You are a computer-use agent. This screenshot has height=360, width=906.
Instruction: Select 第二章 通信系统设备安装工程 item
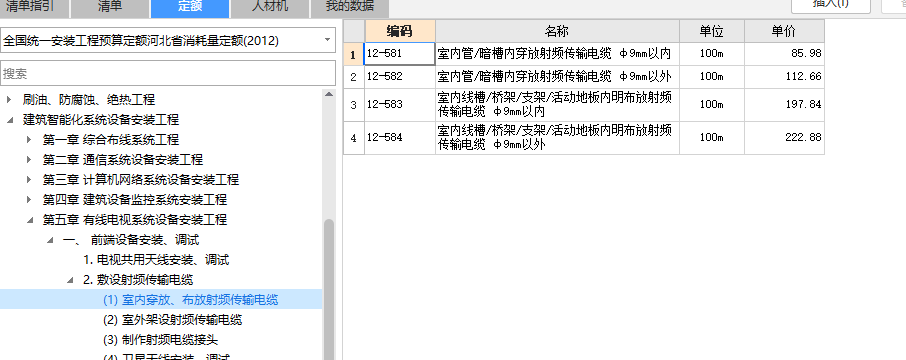[123, 159]
